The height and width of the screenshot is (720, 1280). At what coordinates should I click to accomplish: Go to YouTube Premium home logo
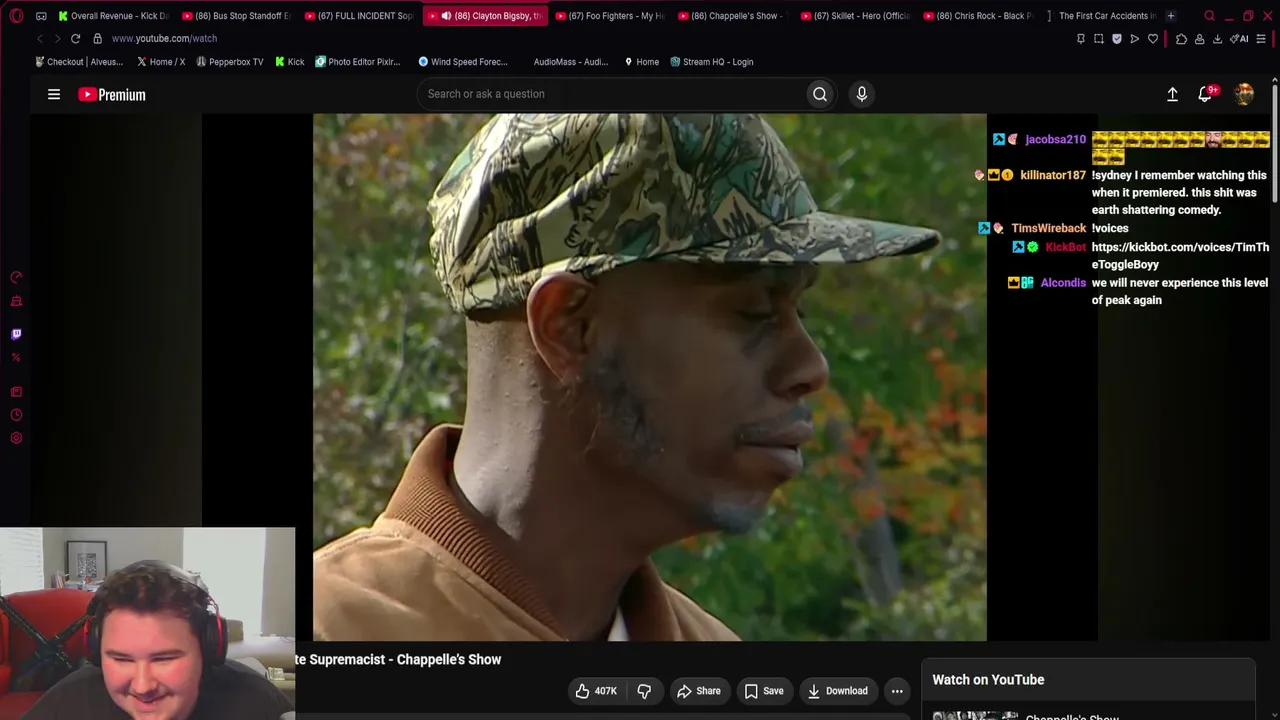(x=112, y=94)
